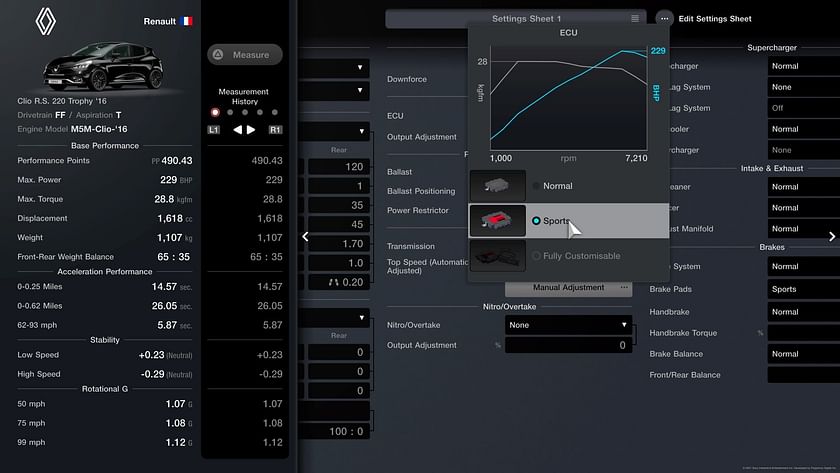Go to next measurement with right arrow
Image resolution: width=840 pixels, height=473 pixels.
coord(251,130)
